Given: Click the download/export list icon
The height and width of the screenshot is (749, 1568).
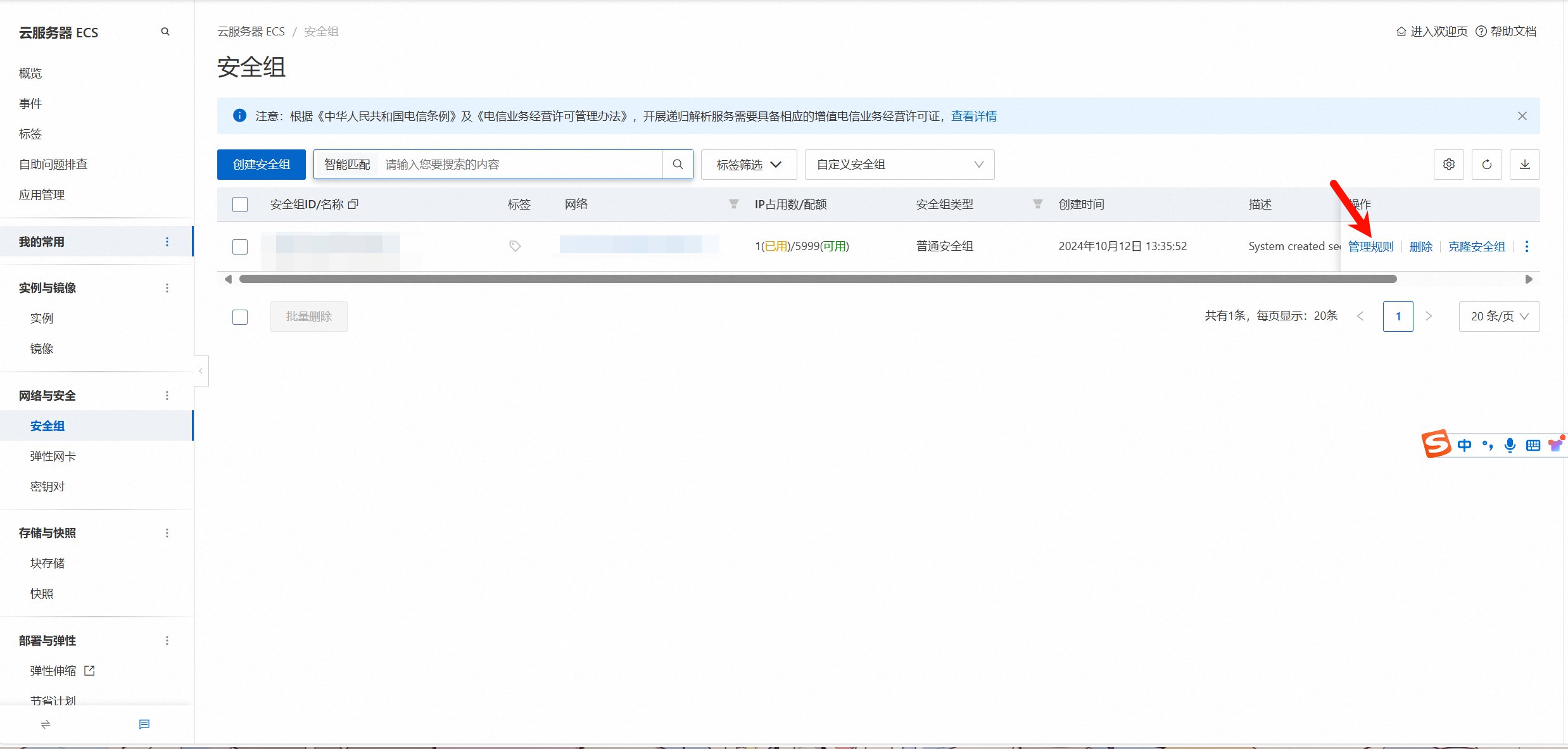Looking at the screenshot, I should [1524, 165].
